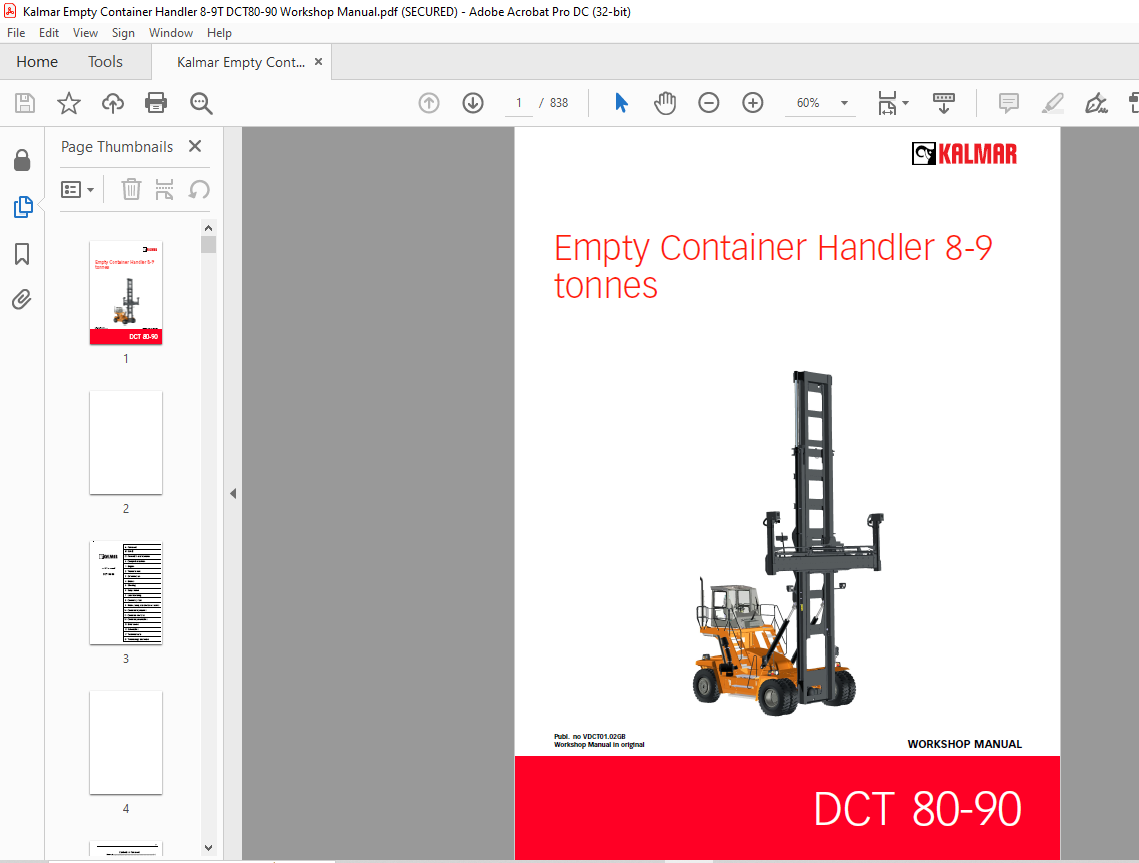1139x863 pixels.
Task: Open the Edit menu
Action: [49, 33]
